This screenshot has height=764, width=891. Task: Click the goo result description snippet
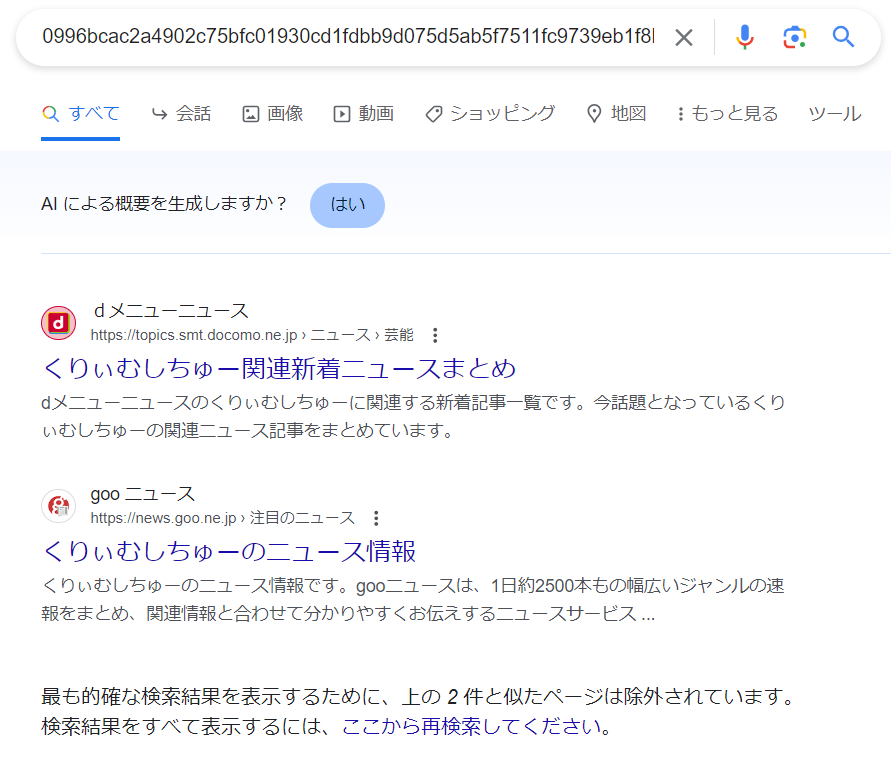(413, 599)
